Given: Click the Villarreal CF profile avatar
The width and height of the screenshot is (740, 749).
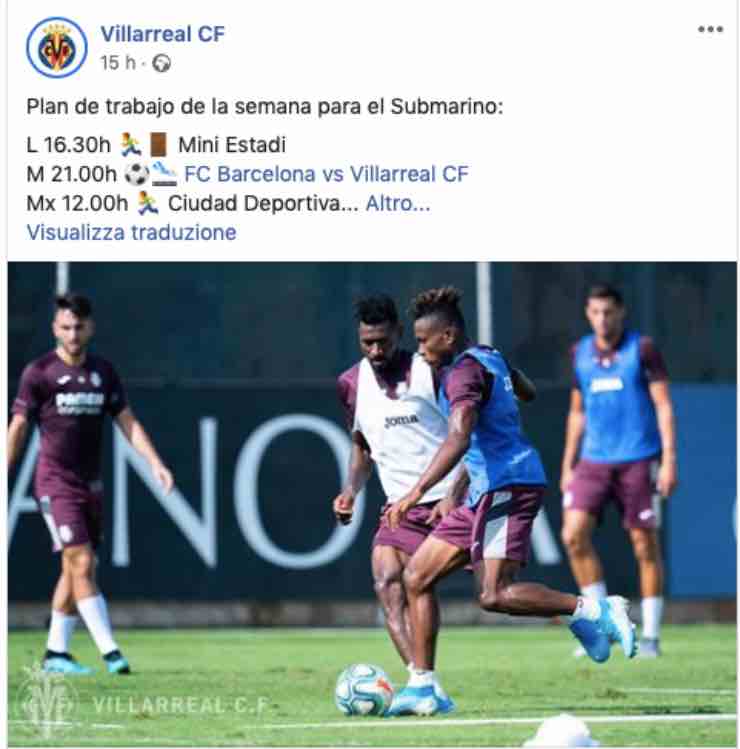Looking at the screenshot, I should pyautogui.click(x=56, y=47).
